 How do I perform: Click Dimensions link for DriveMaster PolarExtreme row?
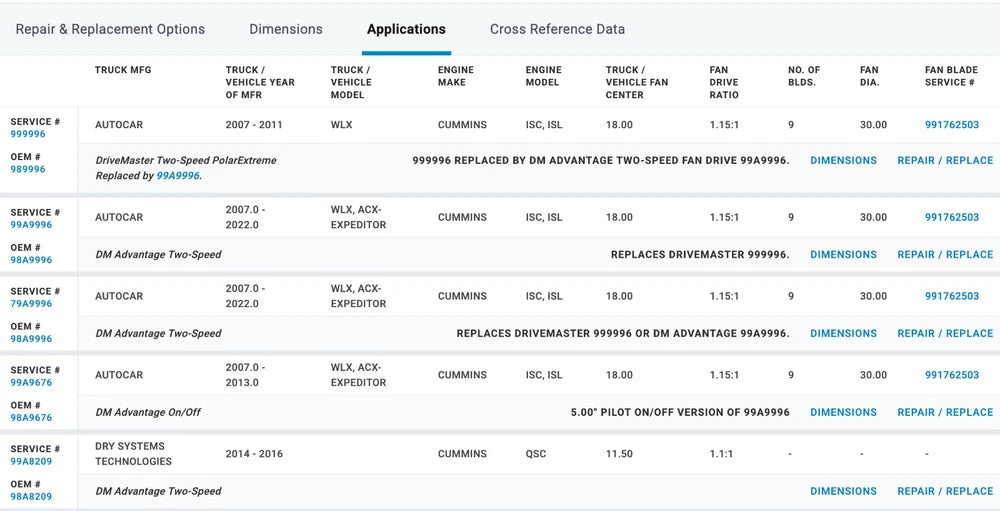[x=843, y=160]
